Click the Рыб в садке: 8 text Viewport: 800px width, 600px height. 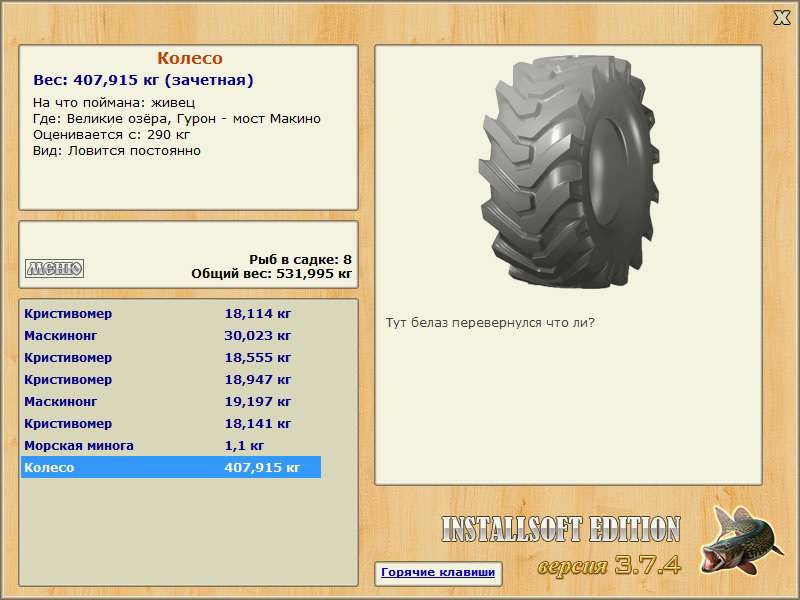coord(301,259)
